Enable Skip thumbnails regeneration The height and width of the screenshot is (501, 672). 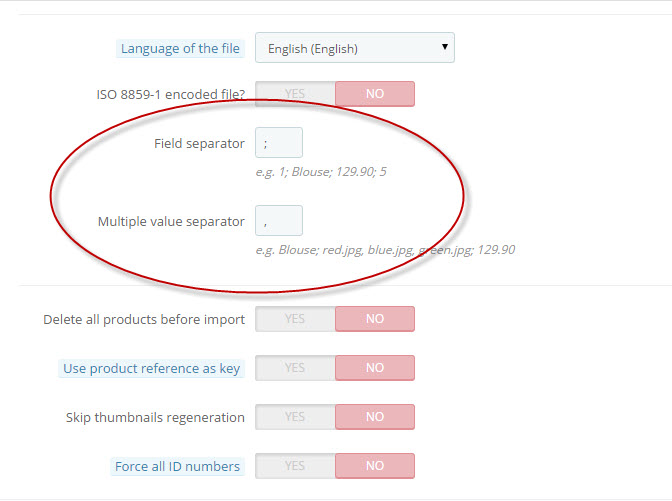295,417
